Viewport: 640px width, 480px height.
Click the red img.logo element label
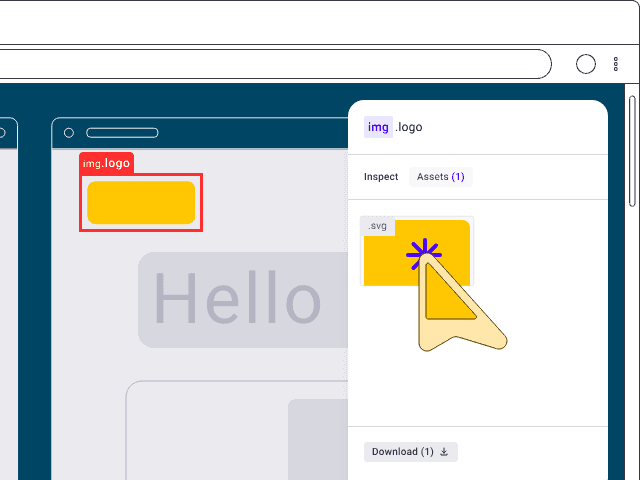[107, 163]
